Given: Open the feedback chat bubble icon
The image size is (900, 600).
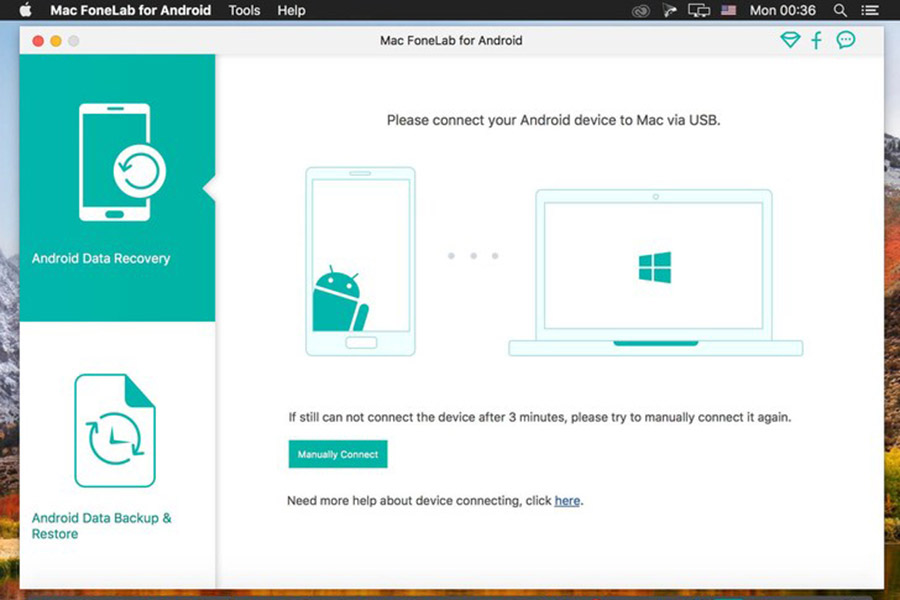Looking at the screenshot, I should (x=845, y=40).
